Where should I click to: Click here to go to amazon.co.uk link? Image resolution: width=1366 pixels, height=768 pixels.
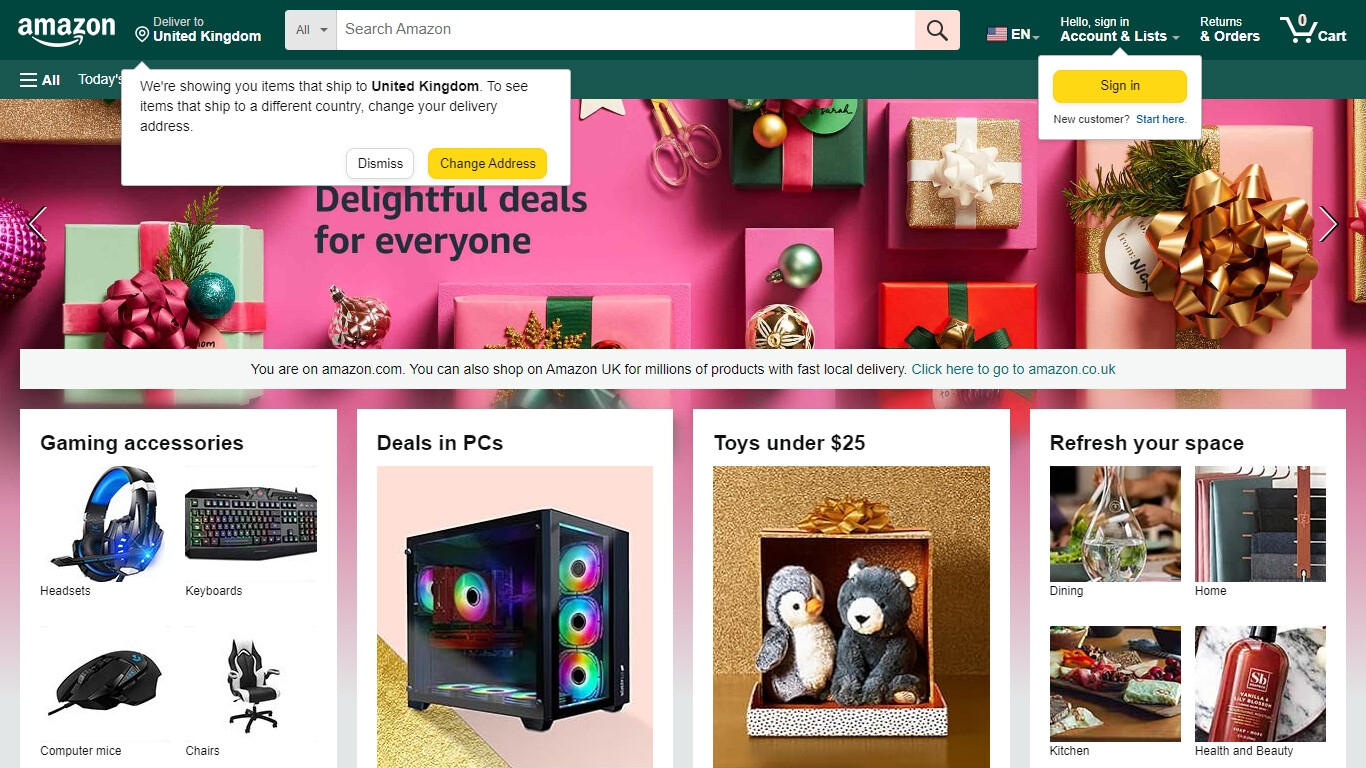[1013, 369]
